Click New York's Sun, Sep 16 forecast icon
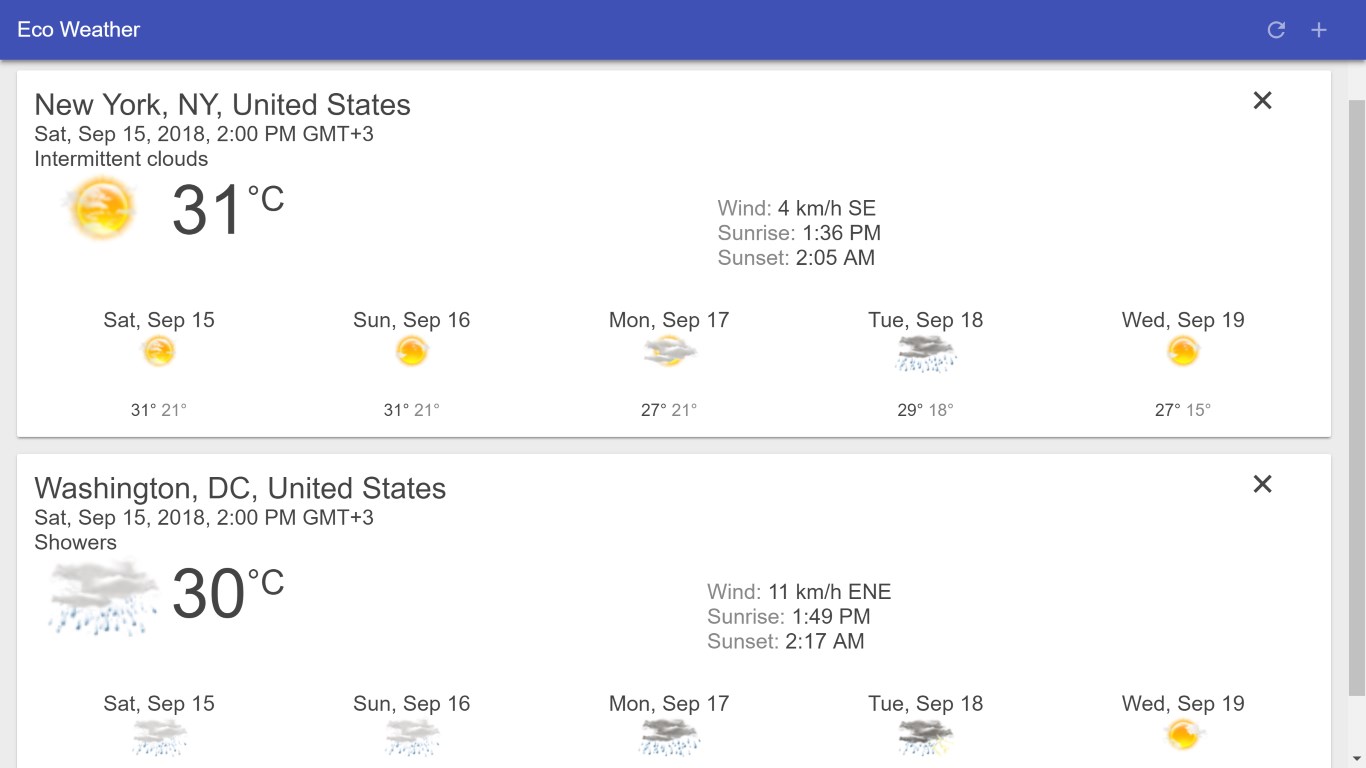The width and height of the screenshot is (1366, 768). click(x=412, y=351)
